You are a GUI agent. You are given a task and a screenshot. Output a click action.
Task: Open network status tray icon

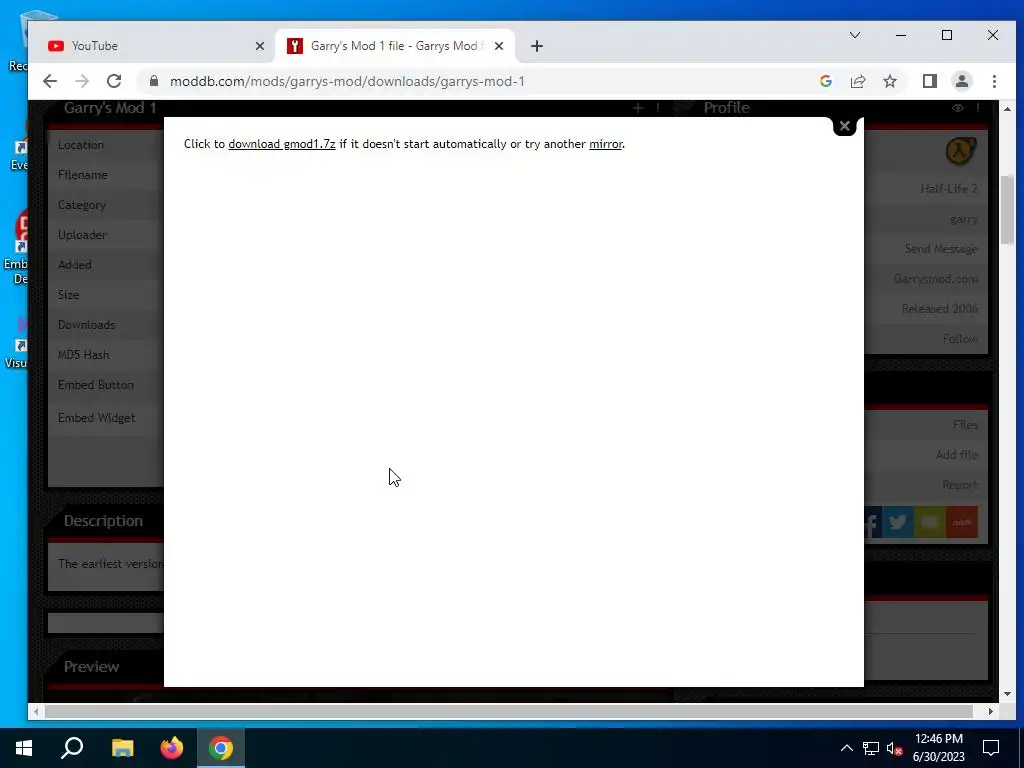coord(871,748)
